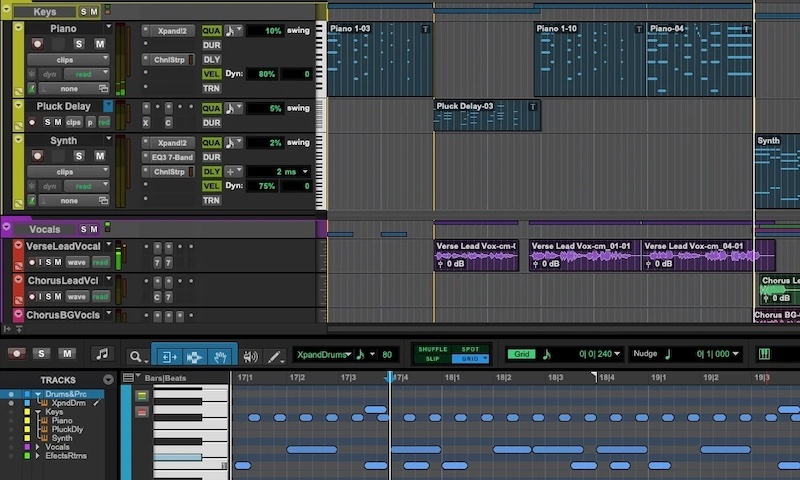The image size is (800, 480).
Task: Select the Trim tool in editor toolbar
Action: click(x=168, y=355)
